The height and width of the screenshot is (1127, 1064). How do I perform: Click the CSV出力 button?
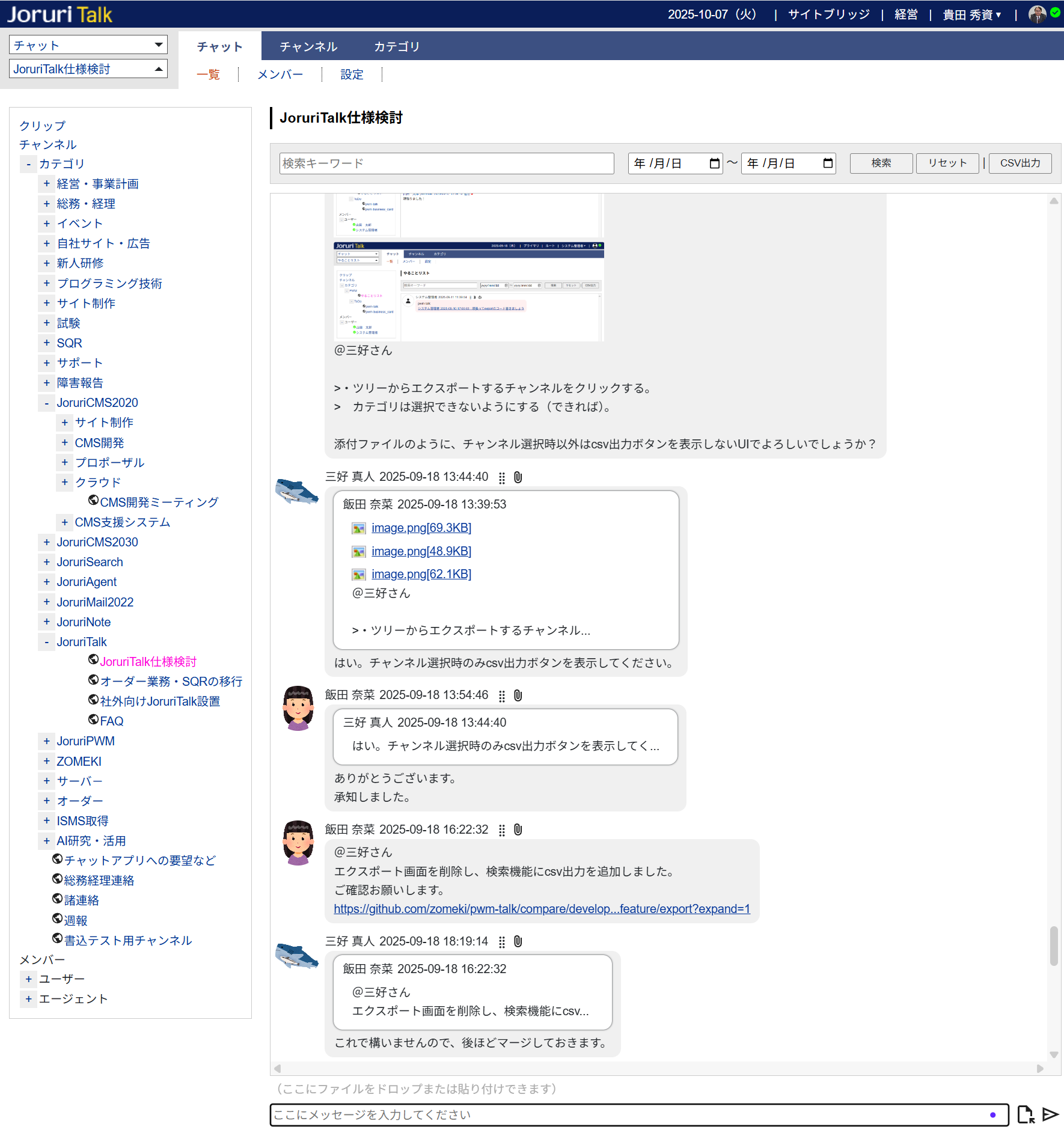tap(1020, 163)
